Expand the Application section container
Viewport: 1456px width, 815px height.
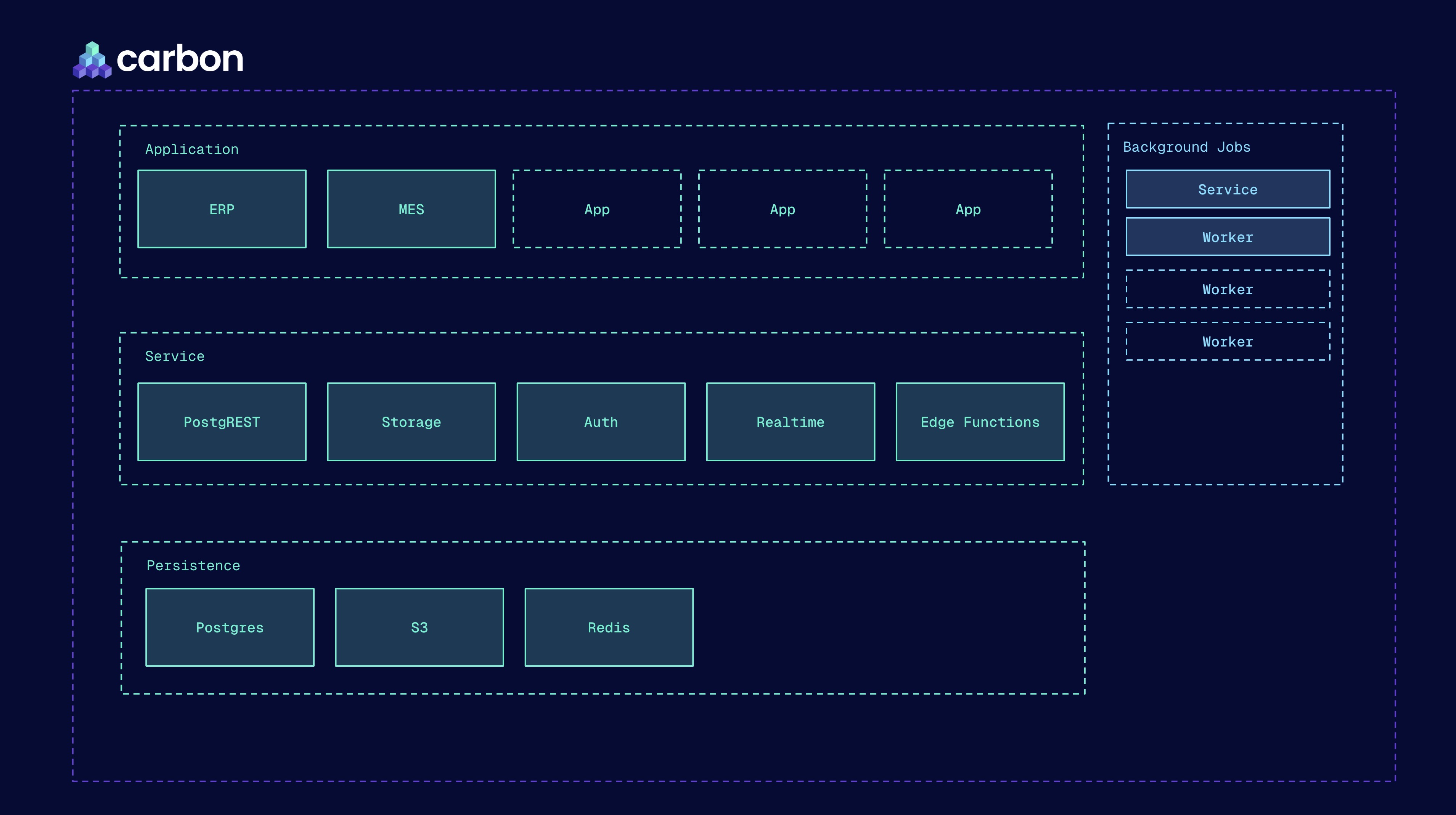[192, 149]
